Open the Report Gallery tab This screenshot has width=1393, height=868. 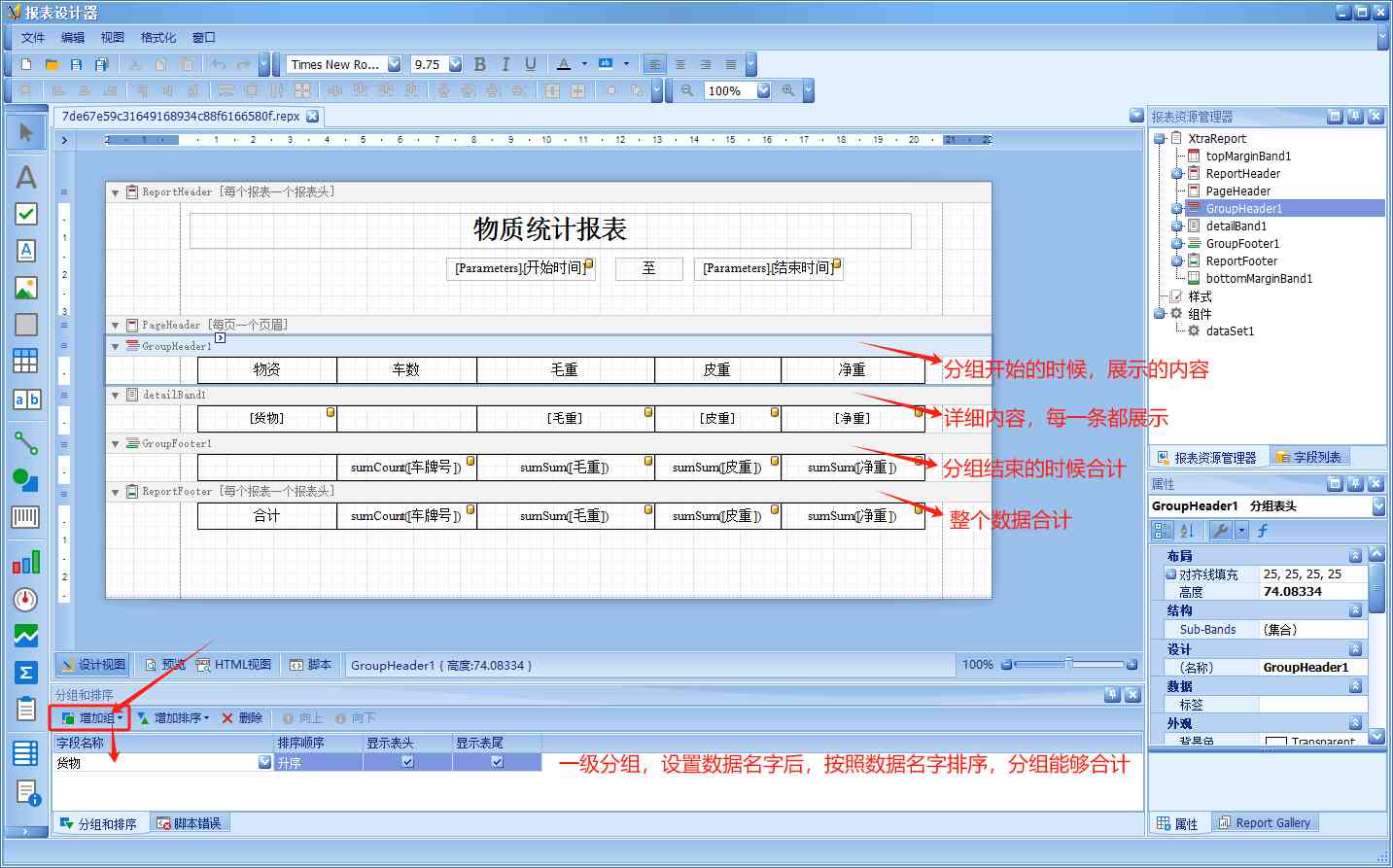click(1264, 823)
